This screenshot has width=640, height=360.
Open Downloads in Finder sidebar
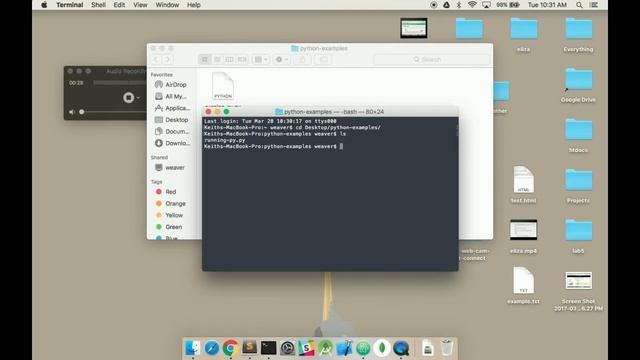click(172, 143)
